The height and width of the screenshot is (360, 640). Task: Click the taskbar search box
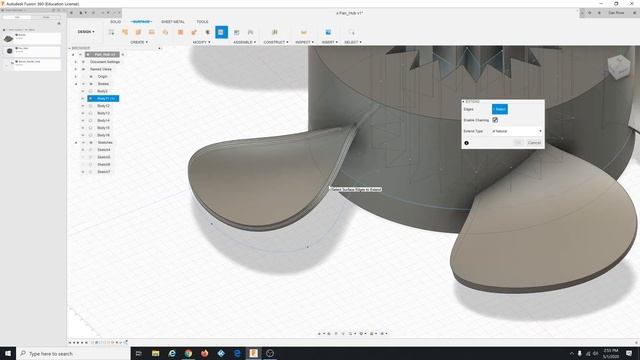[x=73, y=353]
